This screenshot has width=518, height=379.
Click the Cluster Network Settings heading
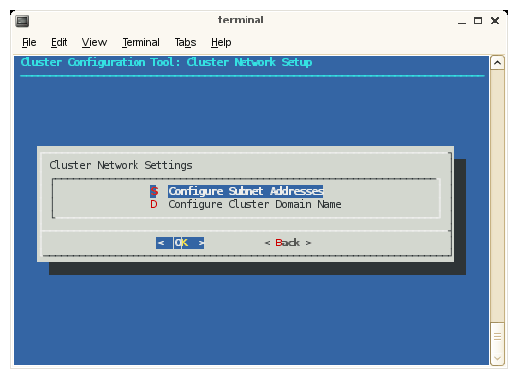click(121, 165)
